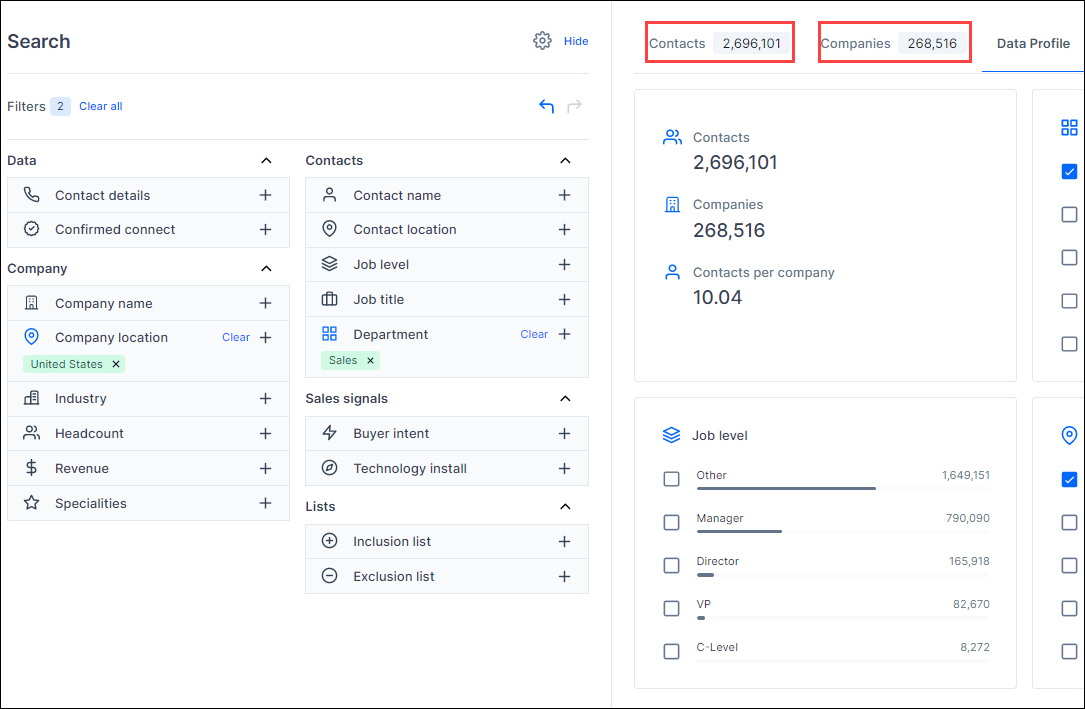Collapse the Data filter section
The width and height of the screenshot is (1085, 709).
point(266,160)
